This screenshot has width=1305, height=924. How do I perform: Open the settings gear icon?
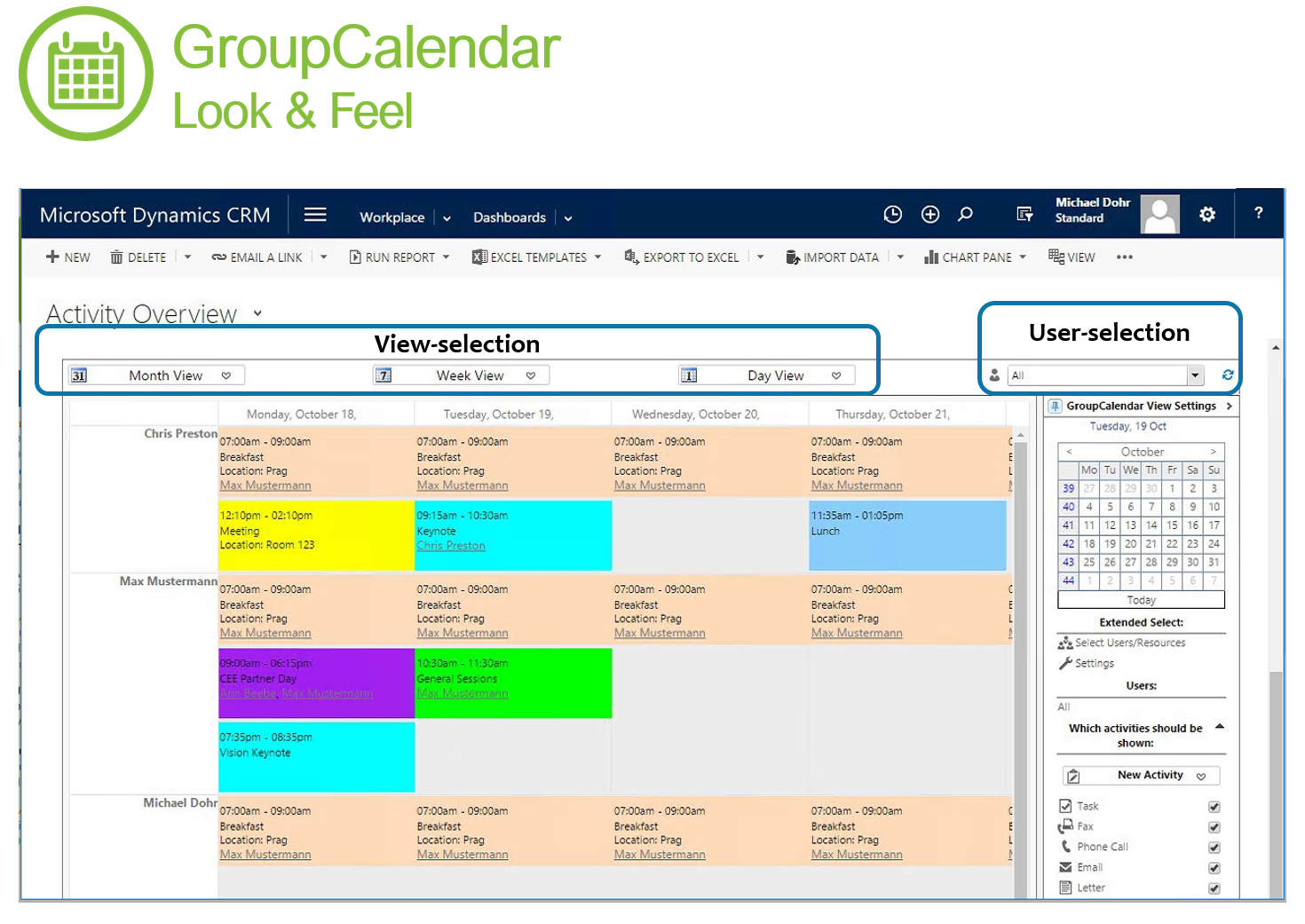pyautogui.click(x=1207, y=214)
